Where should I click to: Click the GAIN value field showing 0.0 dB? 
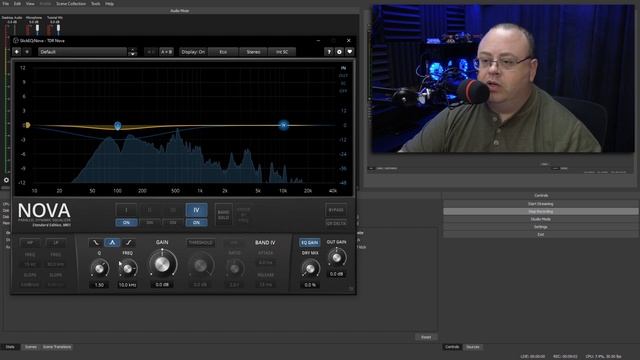(x=162, y=284)
